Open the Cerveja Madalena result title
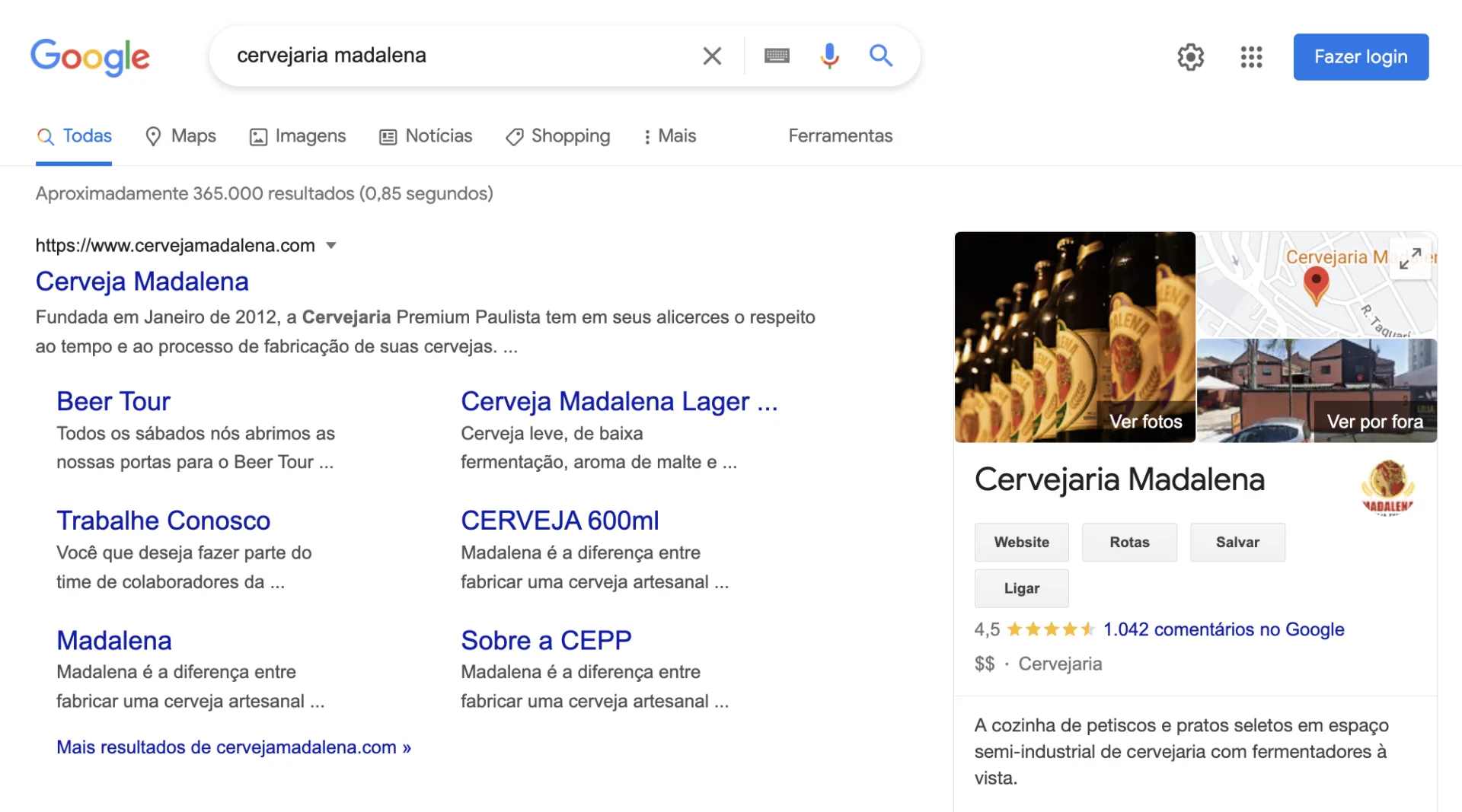Viewport: 1462px width, 812px height. click(142, 282)
